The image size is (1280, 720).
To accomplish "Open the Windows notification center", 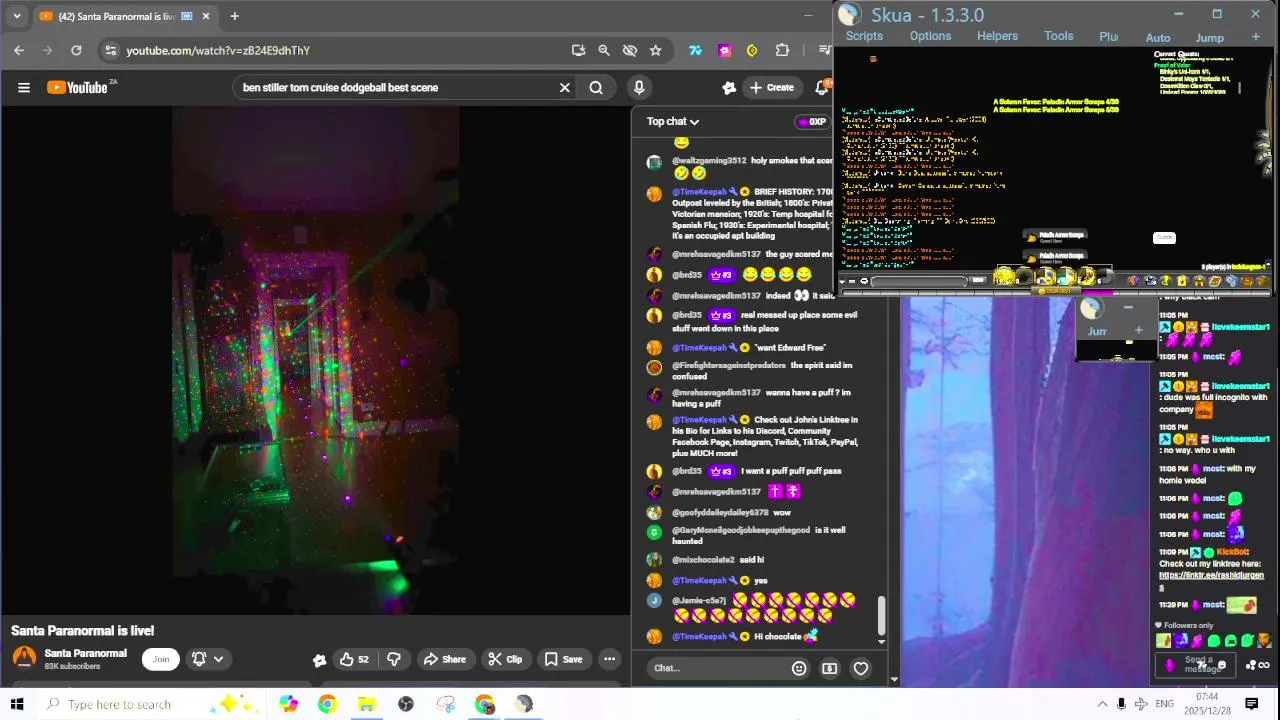I will tap(1251, 704).
